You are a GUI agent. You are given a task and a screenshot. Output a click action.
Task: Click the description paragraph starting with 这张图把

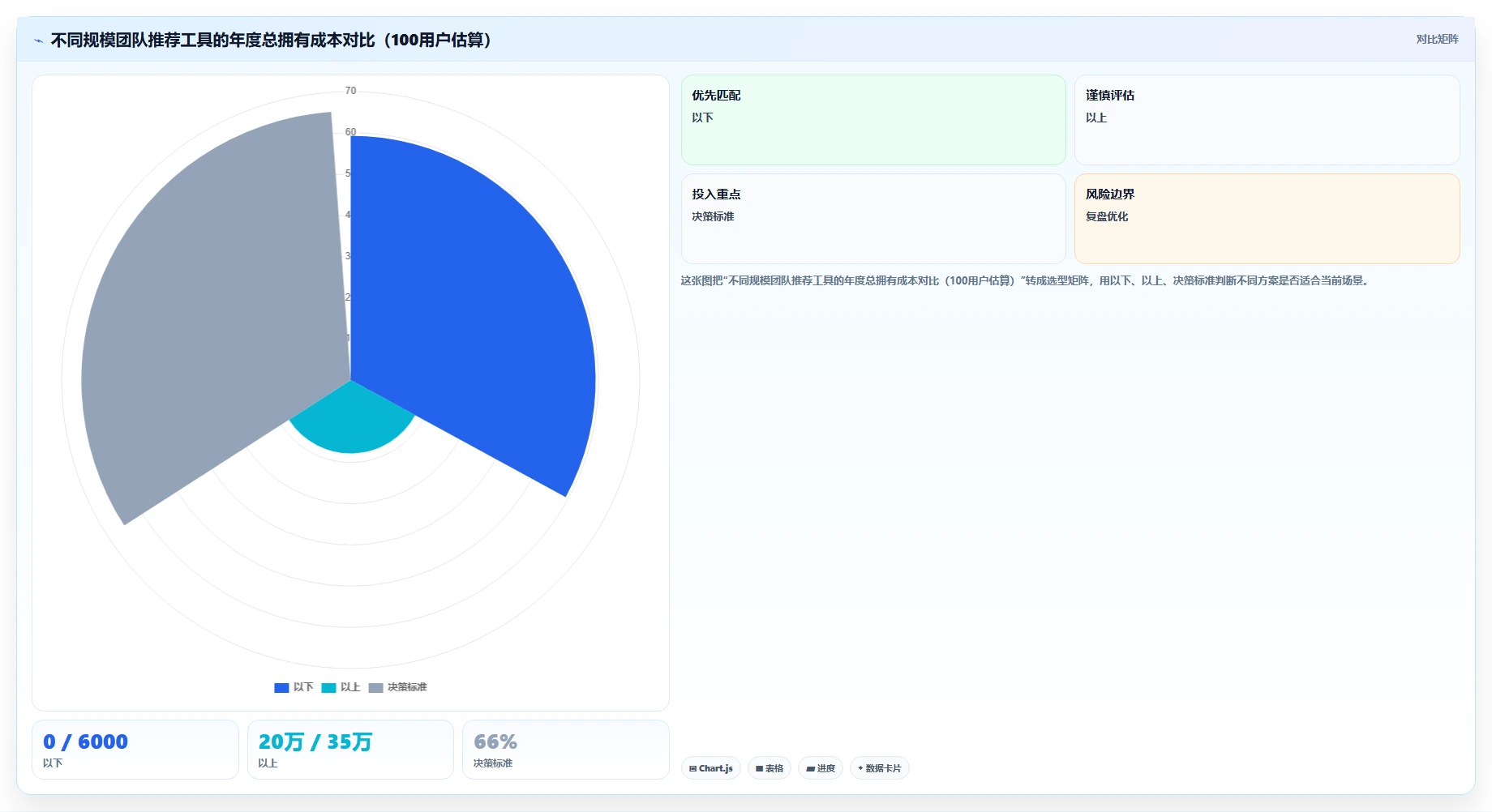coord(1026,280)
